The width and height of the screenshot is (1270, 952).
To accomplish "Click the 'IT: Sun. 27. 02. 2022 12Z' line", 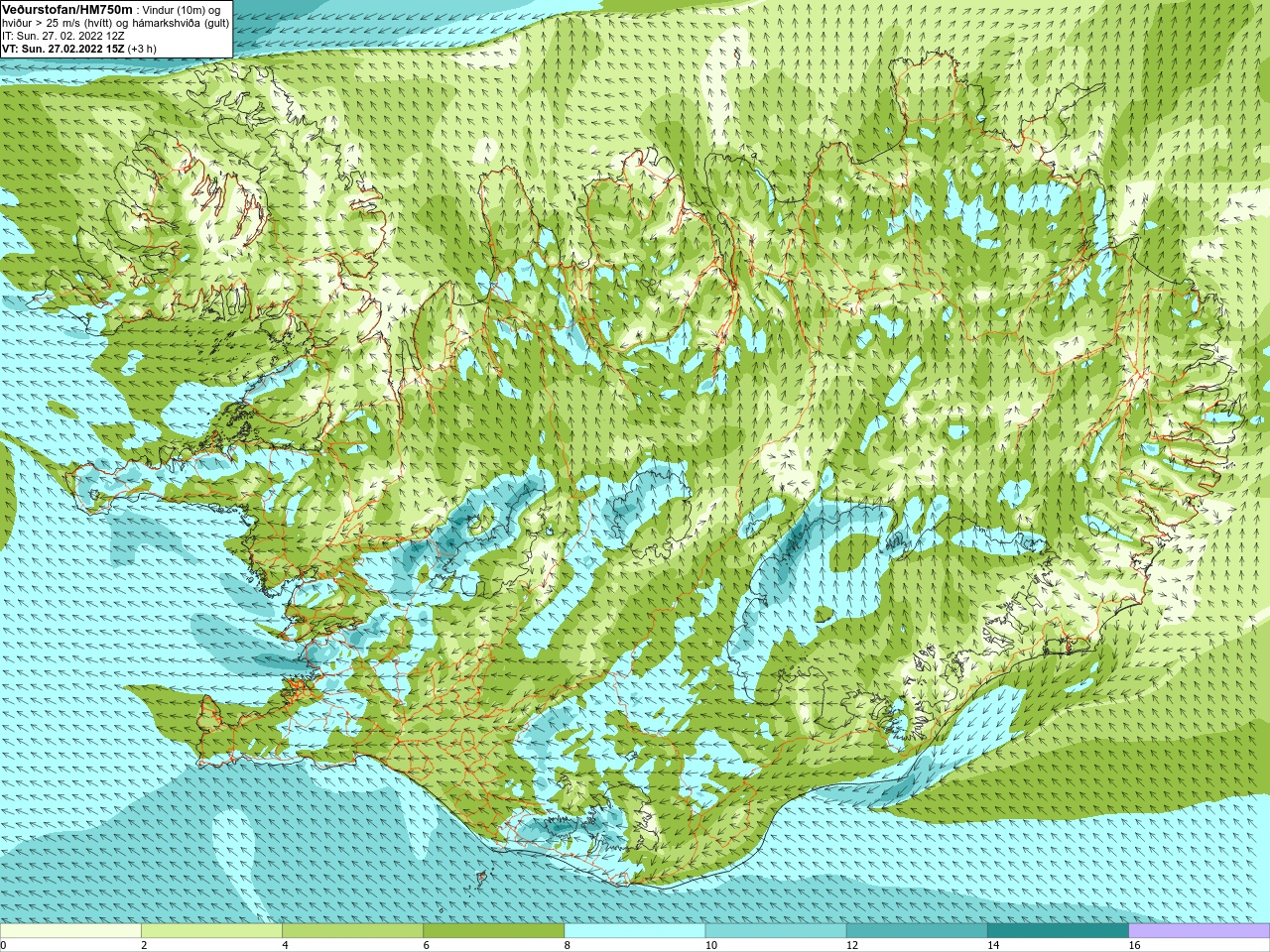I will point(63,36).
